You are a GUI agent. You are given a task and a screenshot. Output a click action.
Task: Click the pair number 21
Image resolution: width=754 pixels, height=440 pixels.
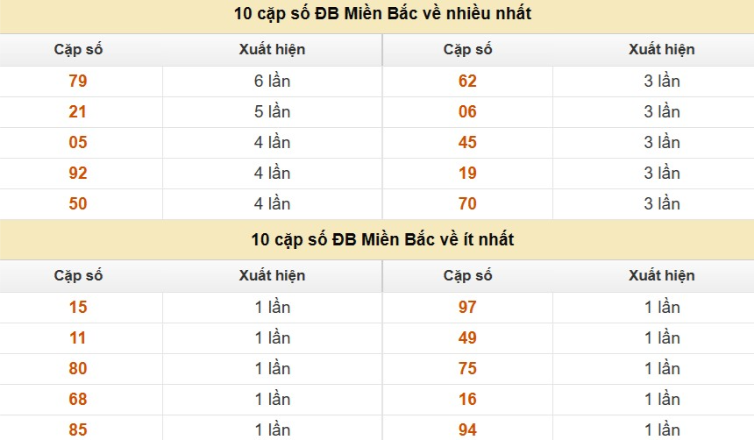[x=78, y=112]
